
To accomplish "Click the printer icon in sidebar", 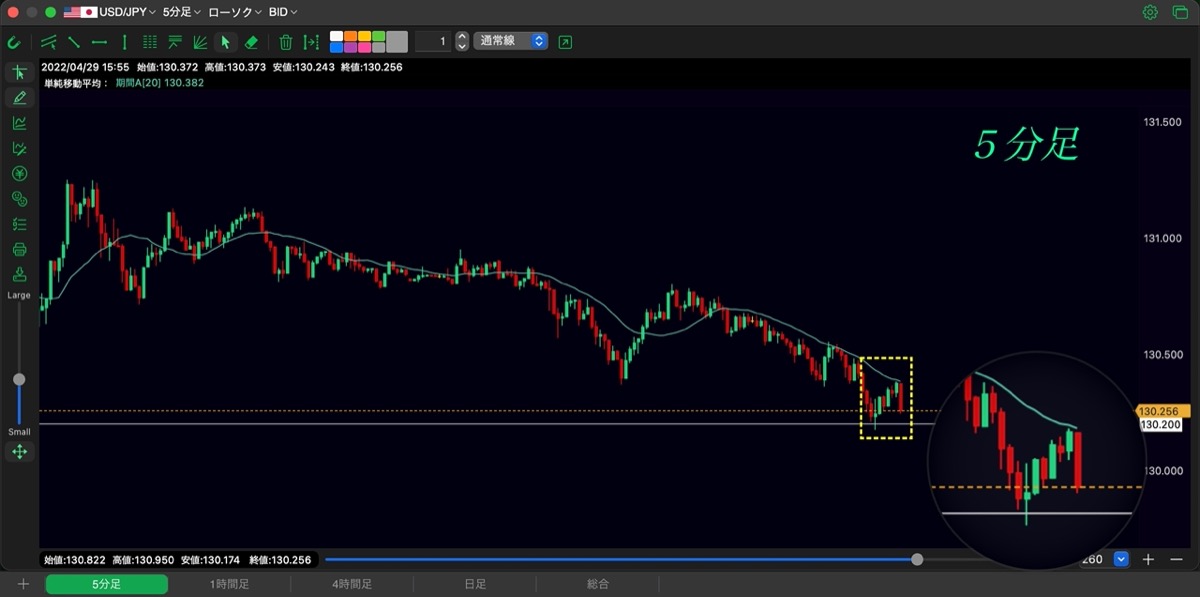I will pyautogui.click(x=19, y=249).
